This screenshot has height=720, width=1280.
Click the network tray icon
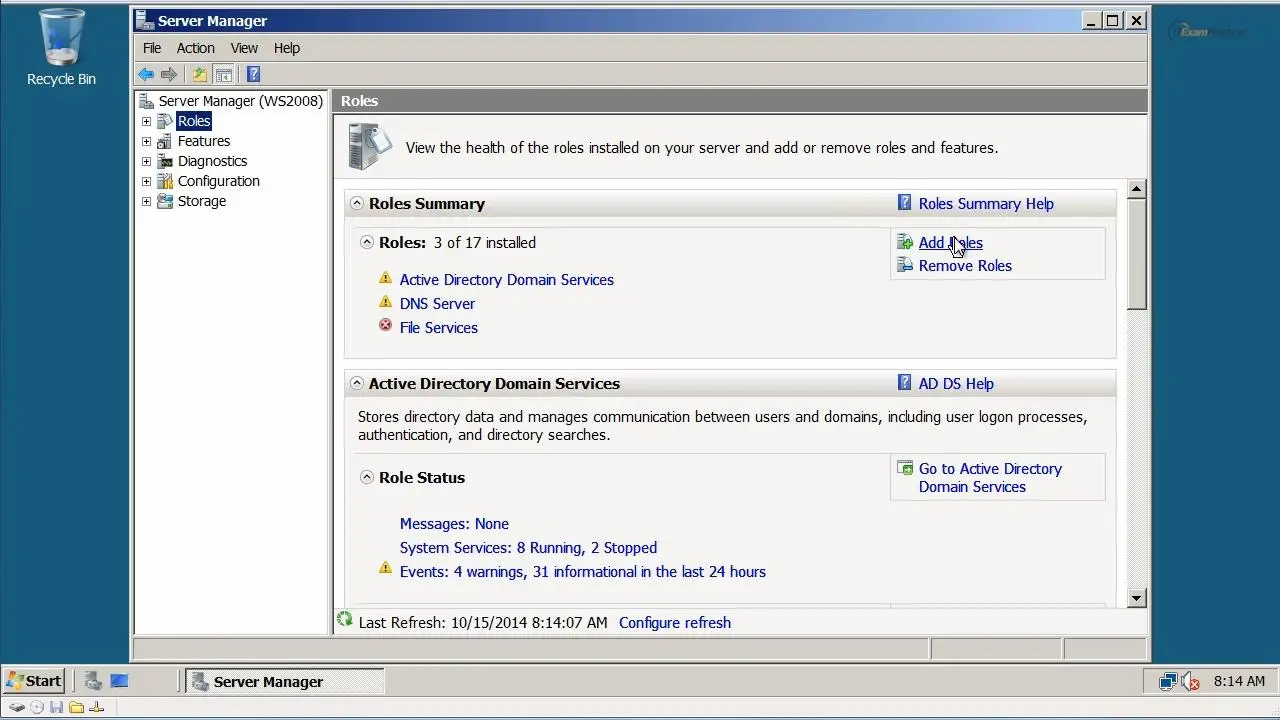[x=1167, y=682]
